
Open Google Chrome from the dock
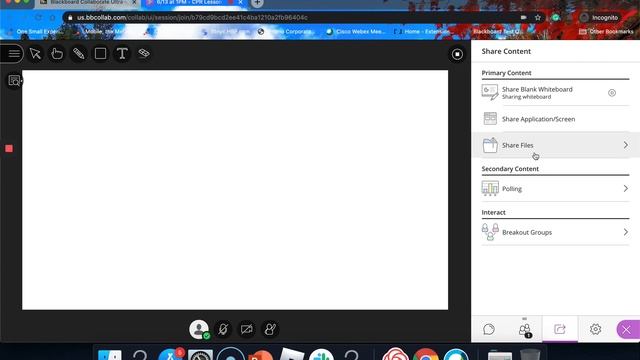coord(425,354)
